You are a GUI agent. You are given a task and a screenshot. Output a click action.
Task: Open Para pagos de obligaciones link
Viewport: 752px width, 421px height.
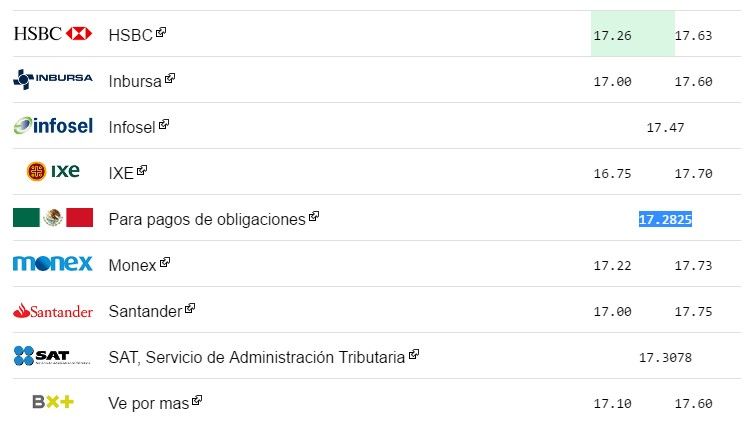point(206,219)
